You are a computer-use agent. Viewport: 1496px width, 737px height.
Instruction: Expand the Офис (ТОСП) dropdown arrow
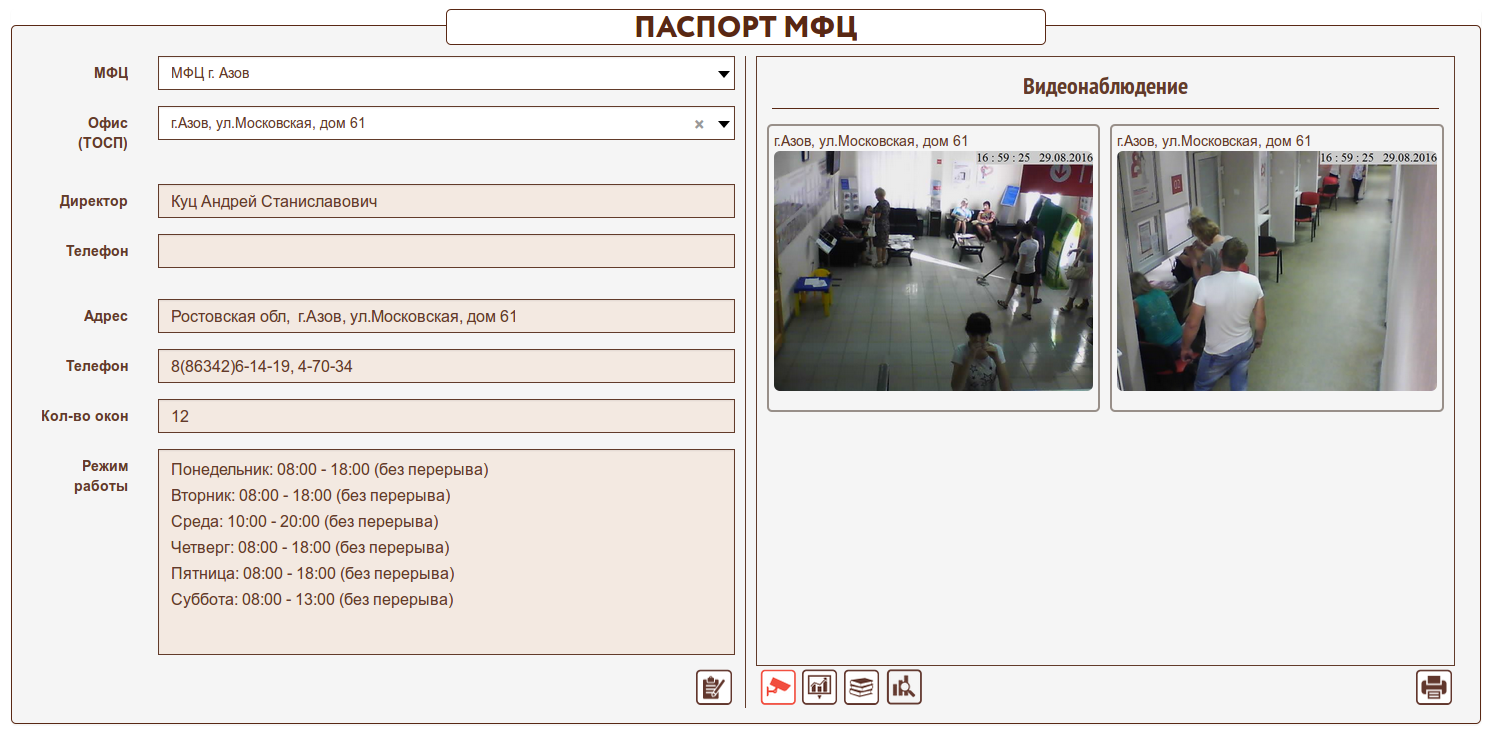coord(723,124)
